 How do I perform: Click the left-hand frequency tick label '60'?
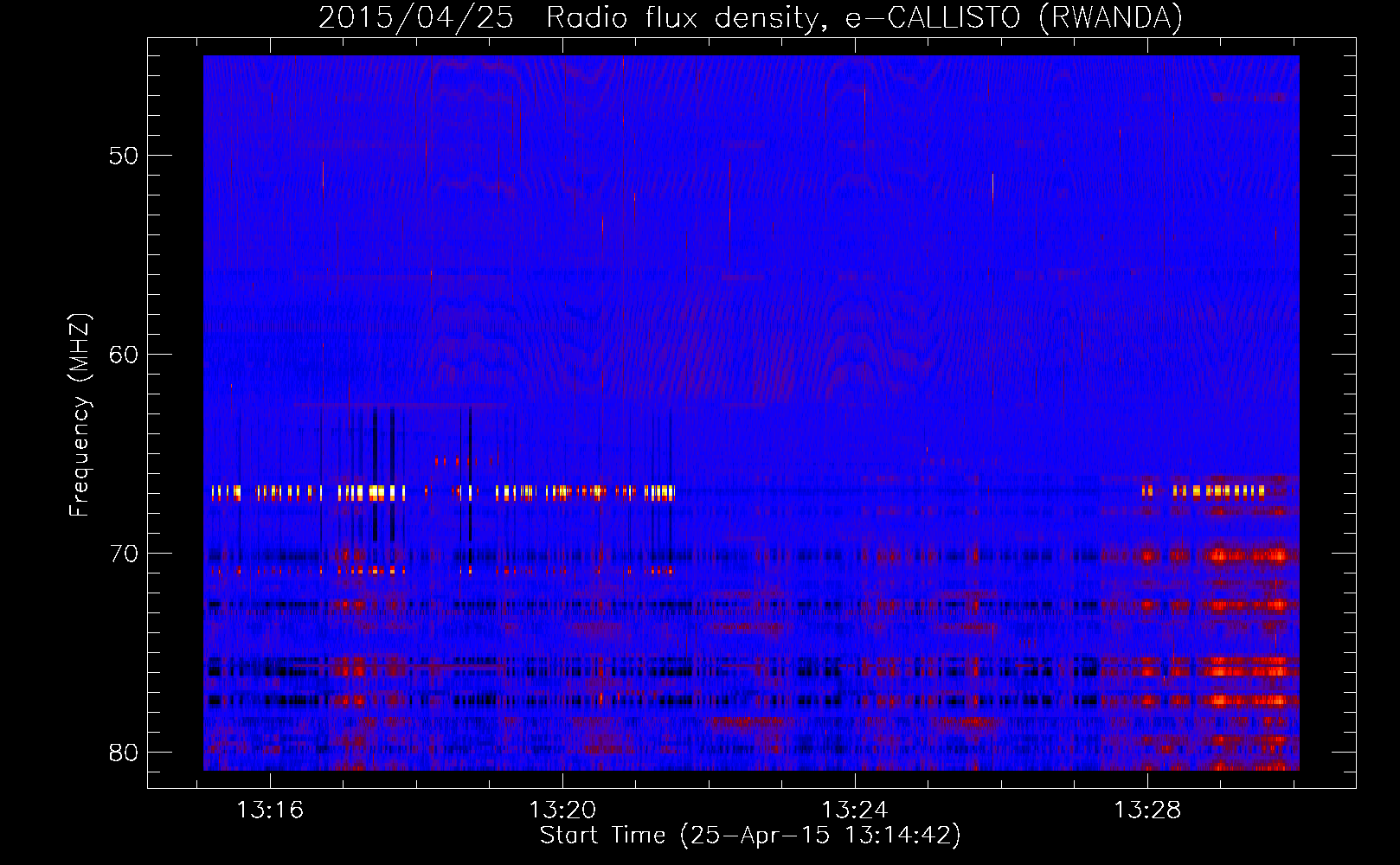click(124, 355)
